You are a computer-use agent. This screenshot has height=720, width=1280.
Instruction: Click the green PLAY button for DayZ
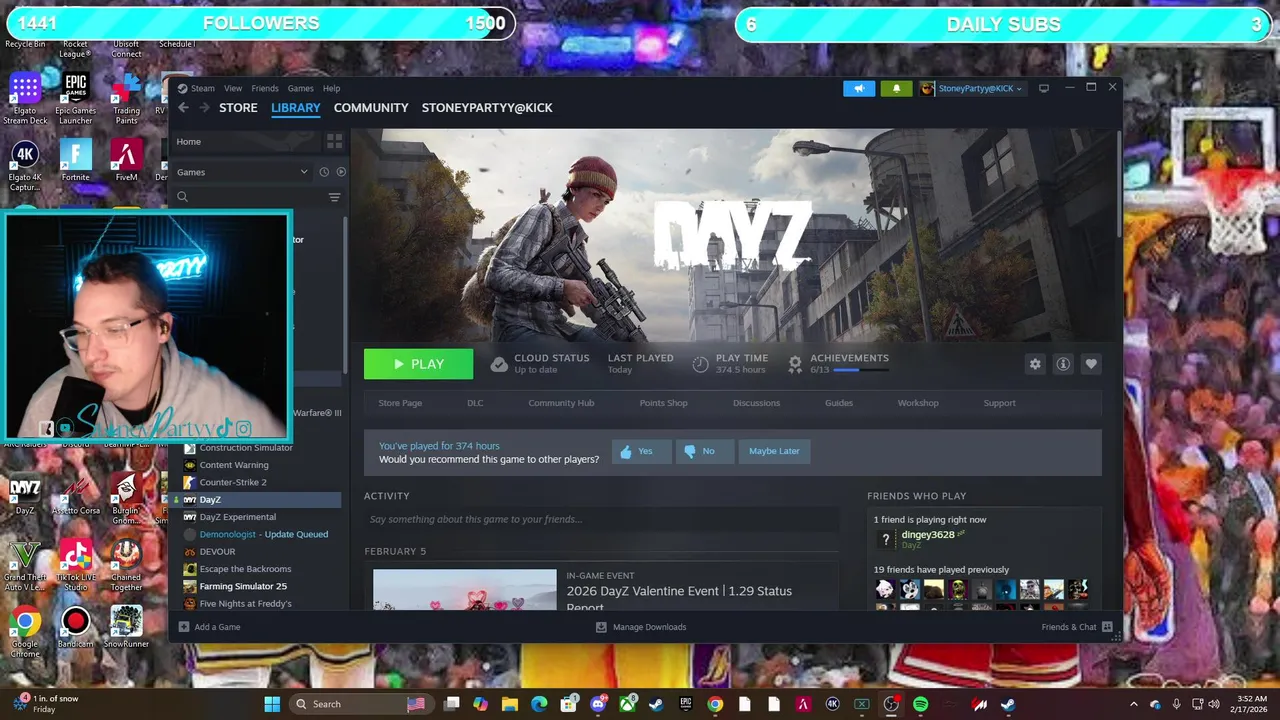click(x=418, y=364)
